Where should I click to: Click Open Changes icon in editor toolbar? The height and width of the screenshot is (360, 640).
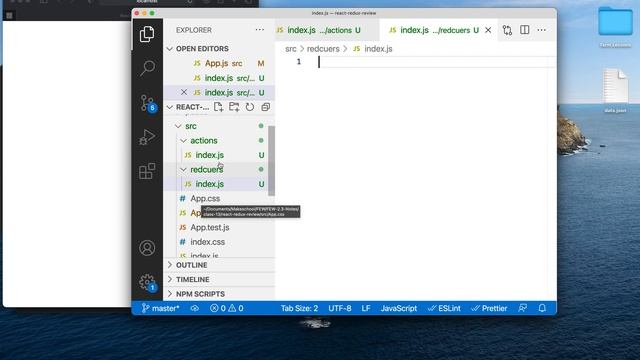tap(507, 30)
